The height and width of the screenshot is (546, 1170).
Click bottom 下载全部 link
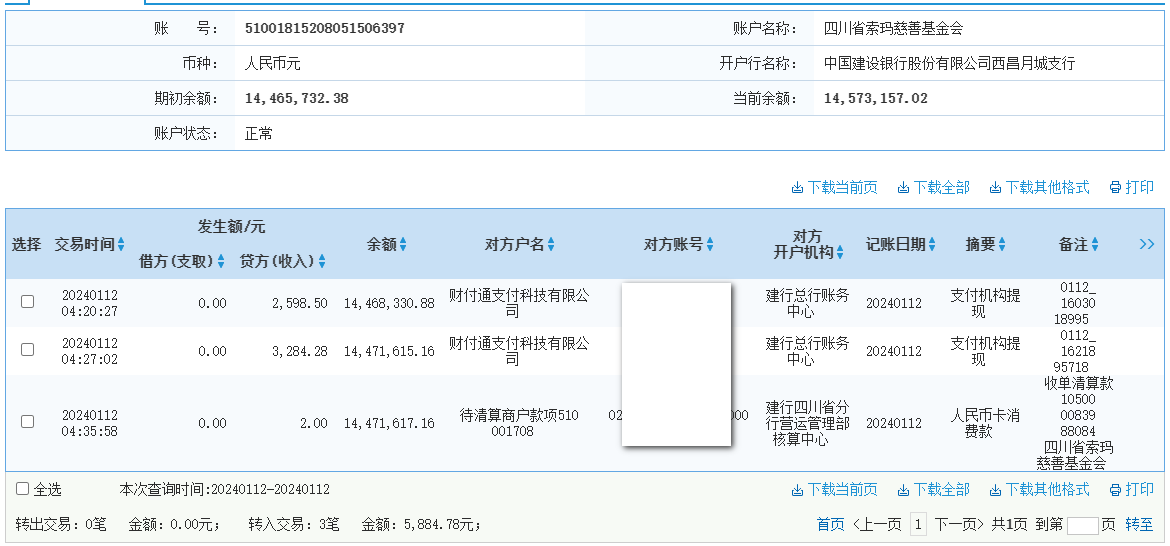pyautogui.click(x=933, y=490)
